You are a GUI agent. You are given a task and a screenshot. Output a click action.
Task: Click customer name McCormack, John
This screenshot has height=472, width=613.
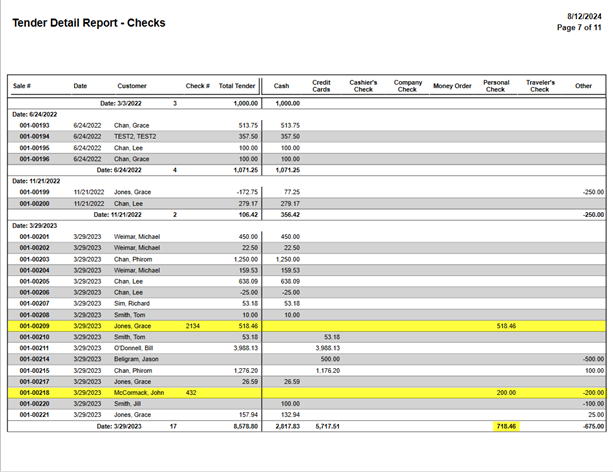pyautogui.click(x=140, y=393)
